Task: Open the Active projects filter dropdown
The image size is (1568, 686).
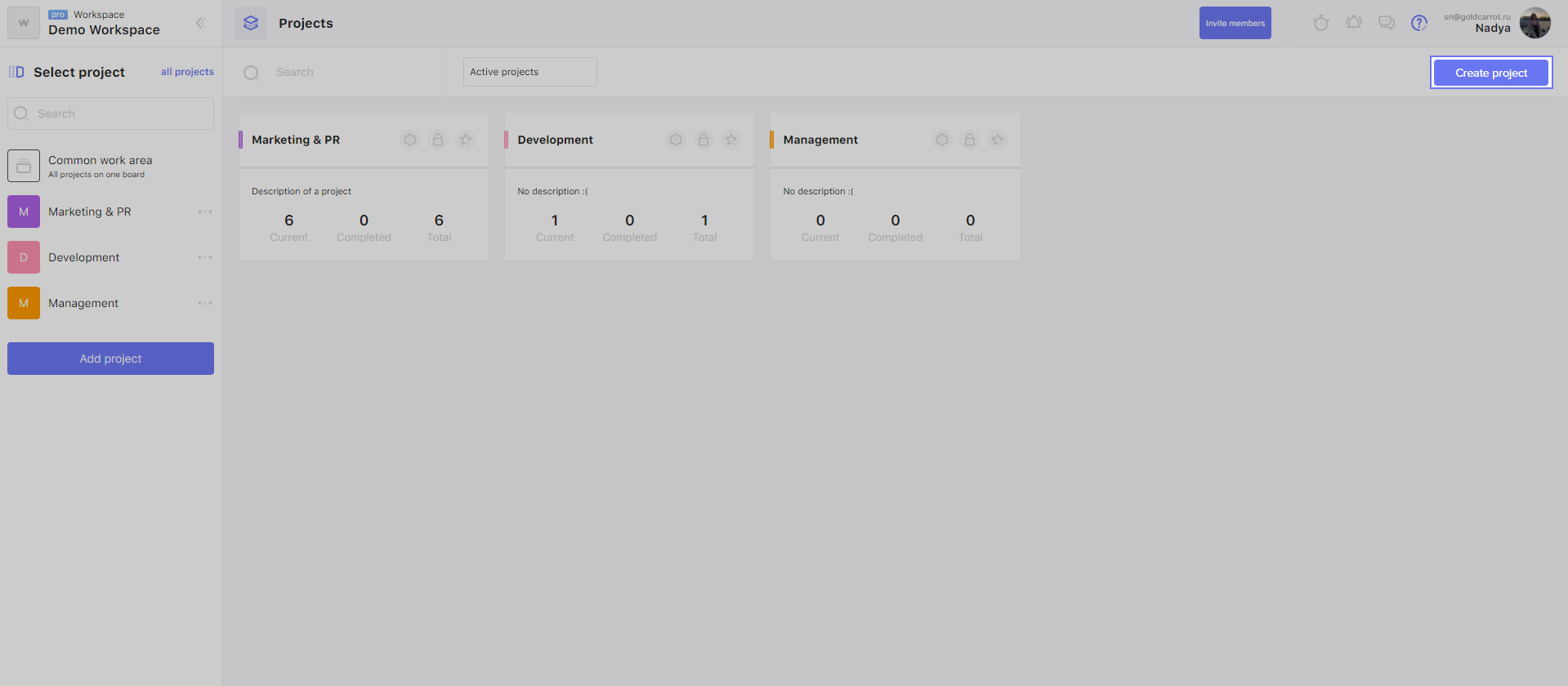Action: [x=529, y=72]
